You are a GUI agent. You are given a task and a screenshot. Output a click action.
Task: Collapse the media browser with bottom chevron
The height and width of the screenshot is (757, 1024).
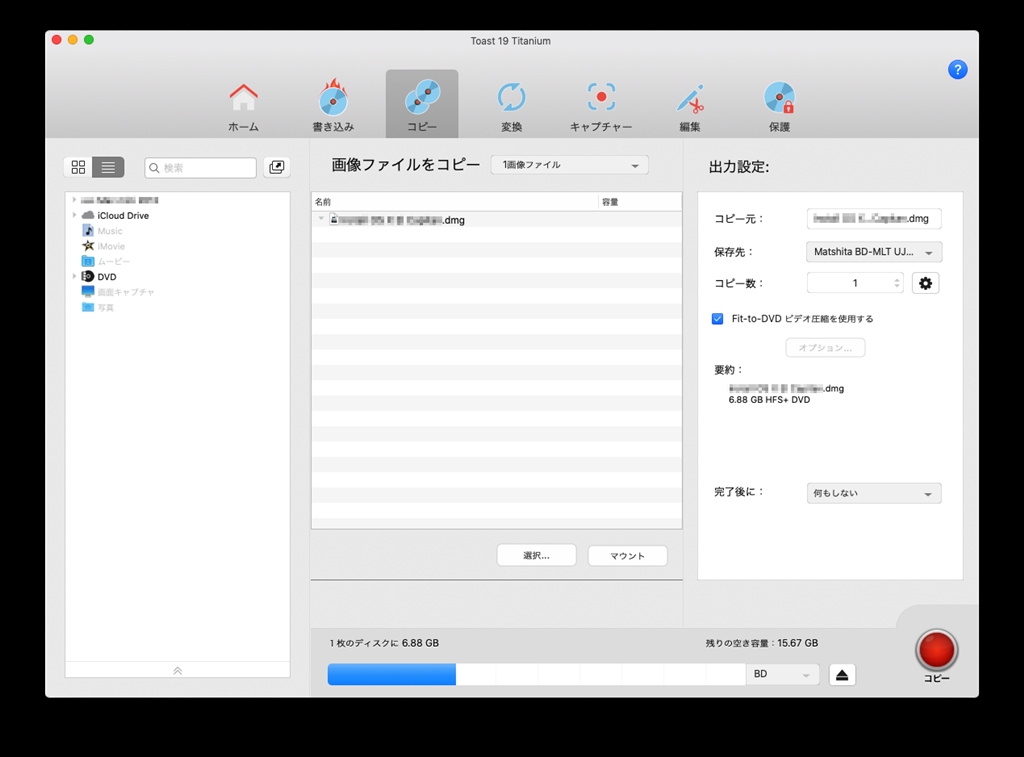(178, 670)
